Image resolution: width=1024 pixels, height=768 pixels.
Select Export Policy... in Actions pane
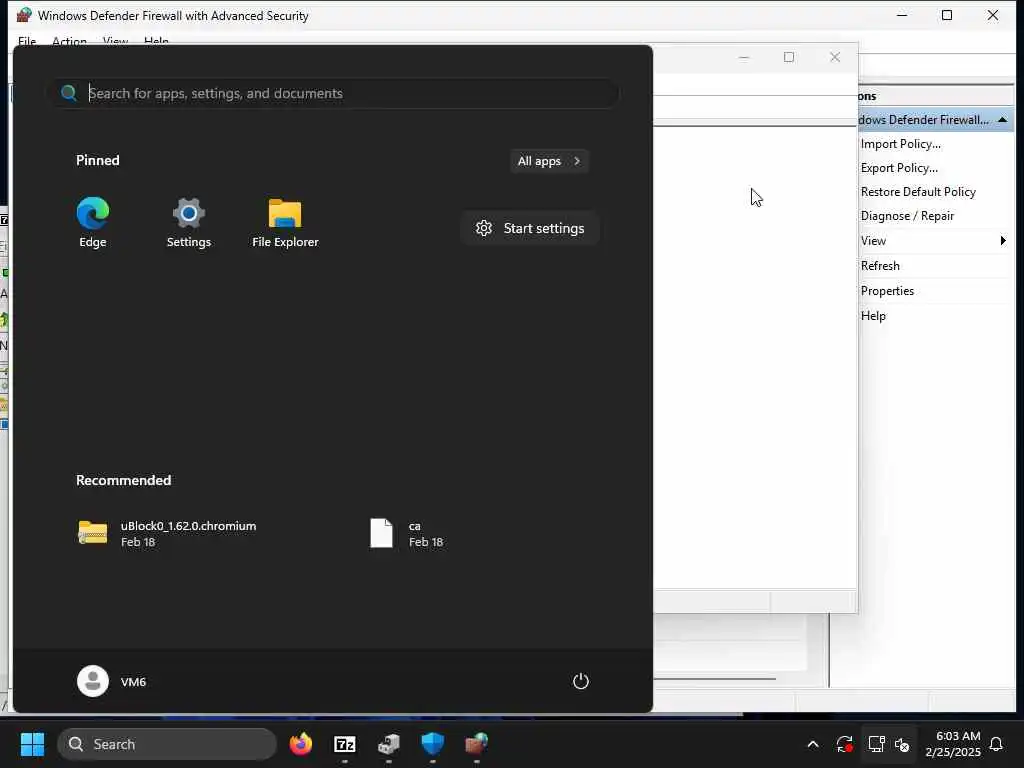coord(899,168)
